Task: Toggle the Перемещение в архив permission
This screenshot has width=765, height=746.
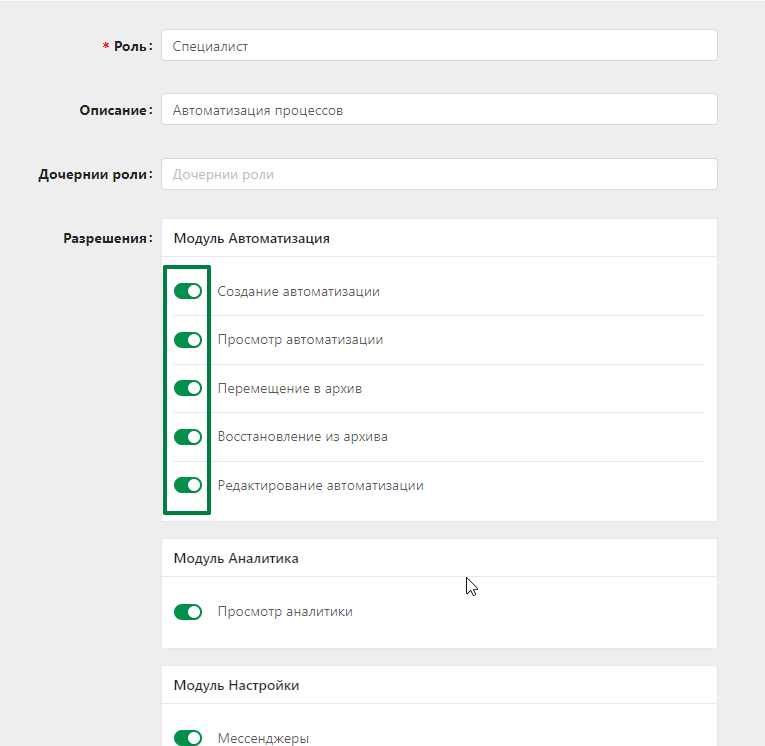Action: tap(188, 388)
